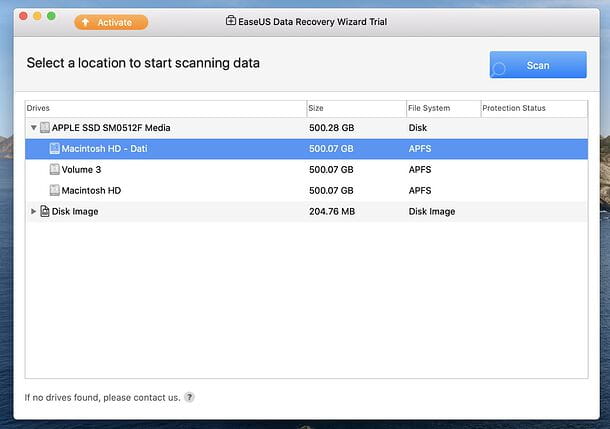Click the Disk Image file system cell
The height and width of the screenshot is (429, 610).
pos(432,212)
